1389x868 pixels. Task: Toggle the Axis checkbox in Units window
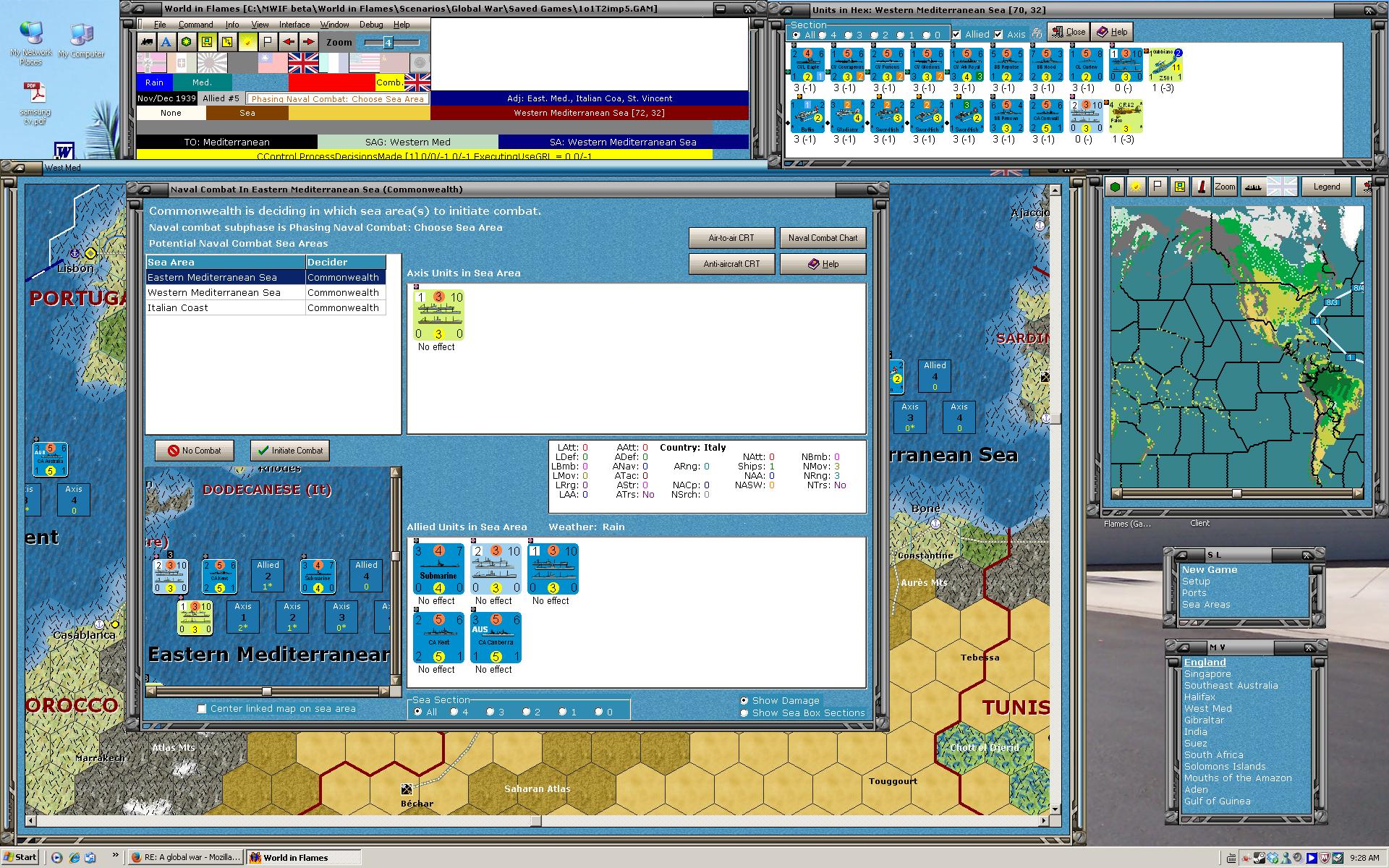click(x=998, y=34)
